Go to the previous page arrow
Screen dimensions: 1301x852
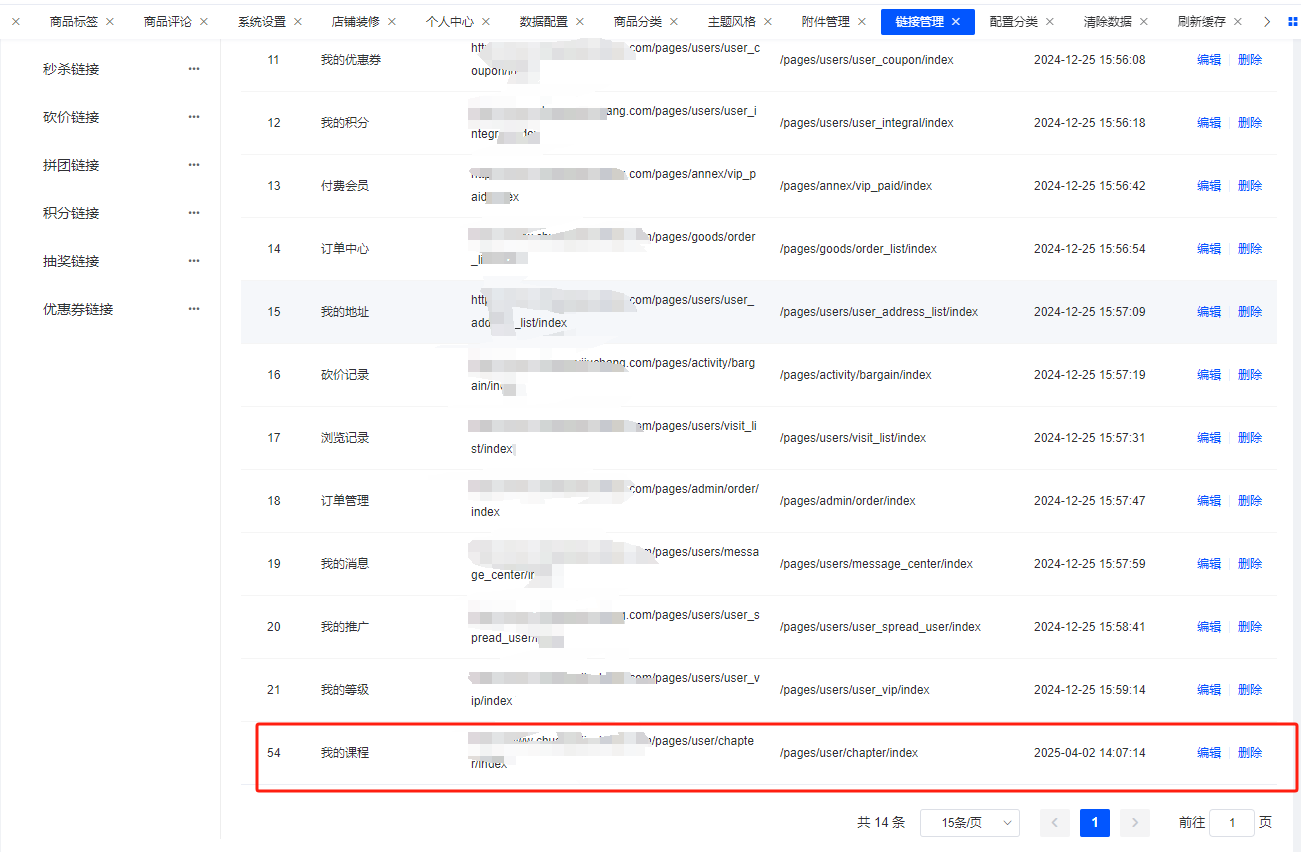1055,823
